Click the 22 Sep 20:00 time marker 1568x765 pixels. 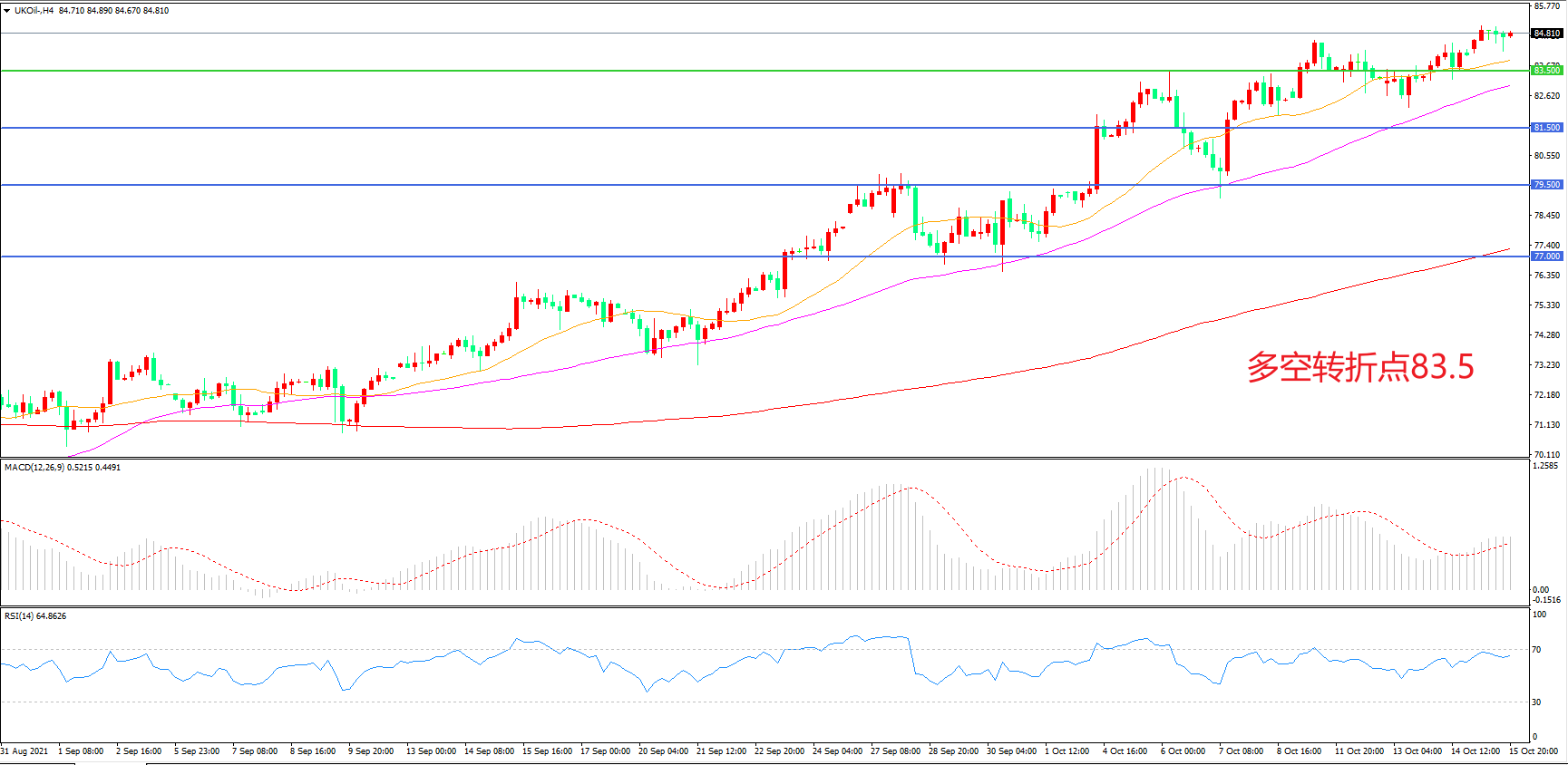pos(779,751)
